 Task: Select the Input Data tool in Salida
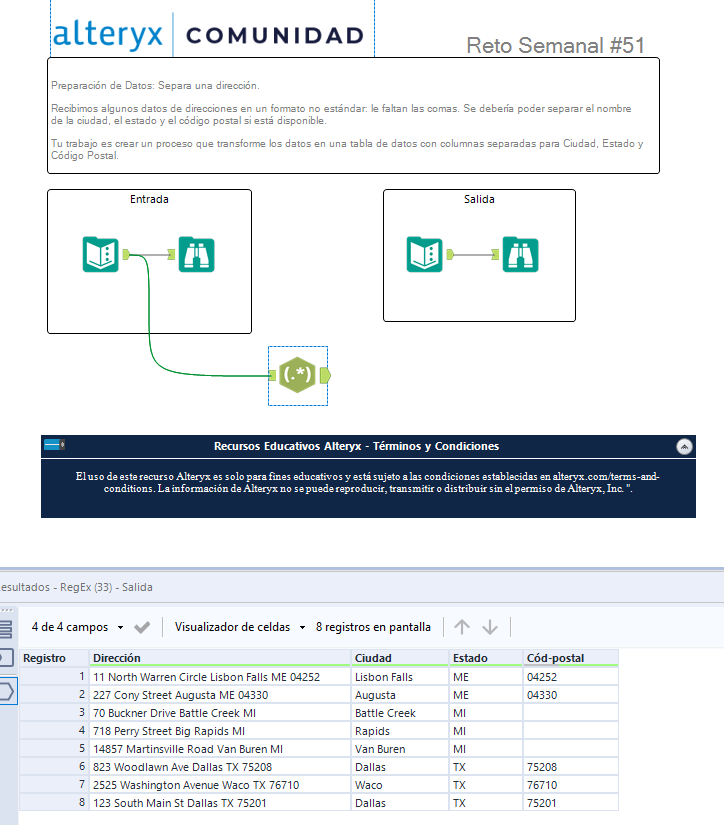(x=425, y=255)
